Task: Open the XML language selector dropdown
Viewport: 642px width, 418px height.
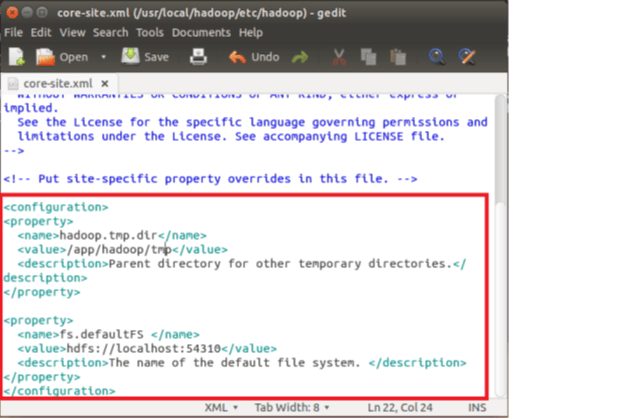Action: 222,408
